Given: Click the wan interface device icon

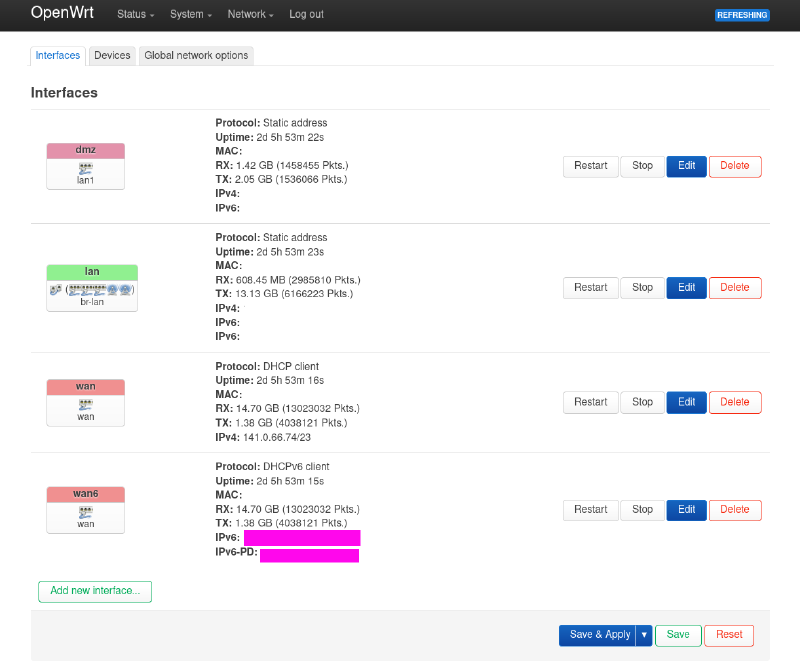Looking at the screenshot, I should pos(85,403).
